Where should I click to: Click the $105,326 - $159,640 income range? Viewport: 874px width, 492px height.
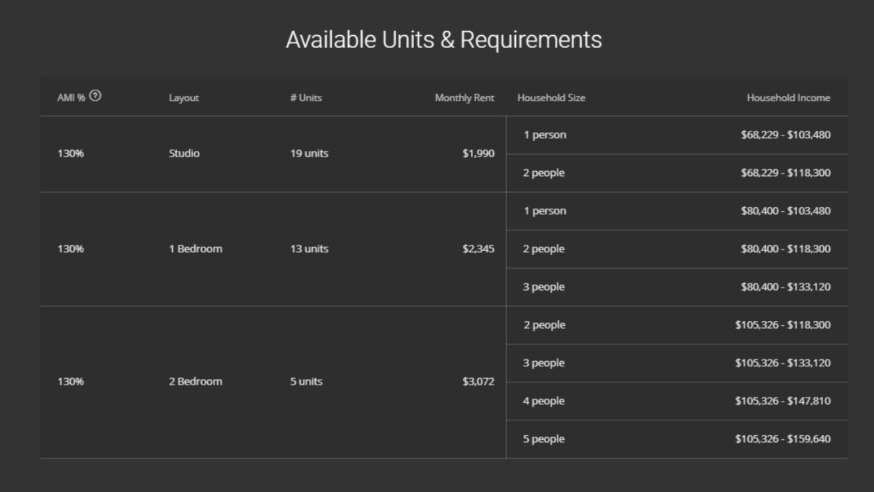click(782, 439)
